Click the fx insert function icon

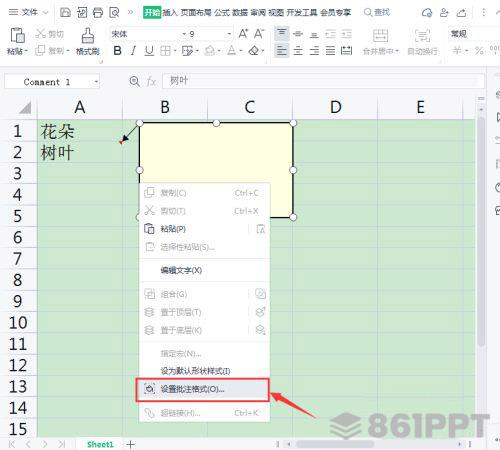point(151,81)
